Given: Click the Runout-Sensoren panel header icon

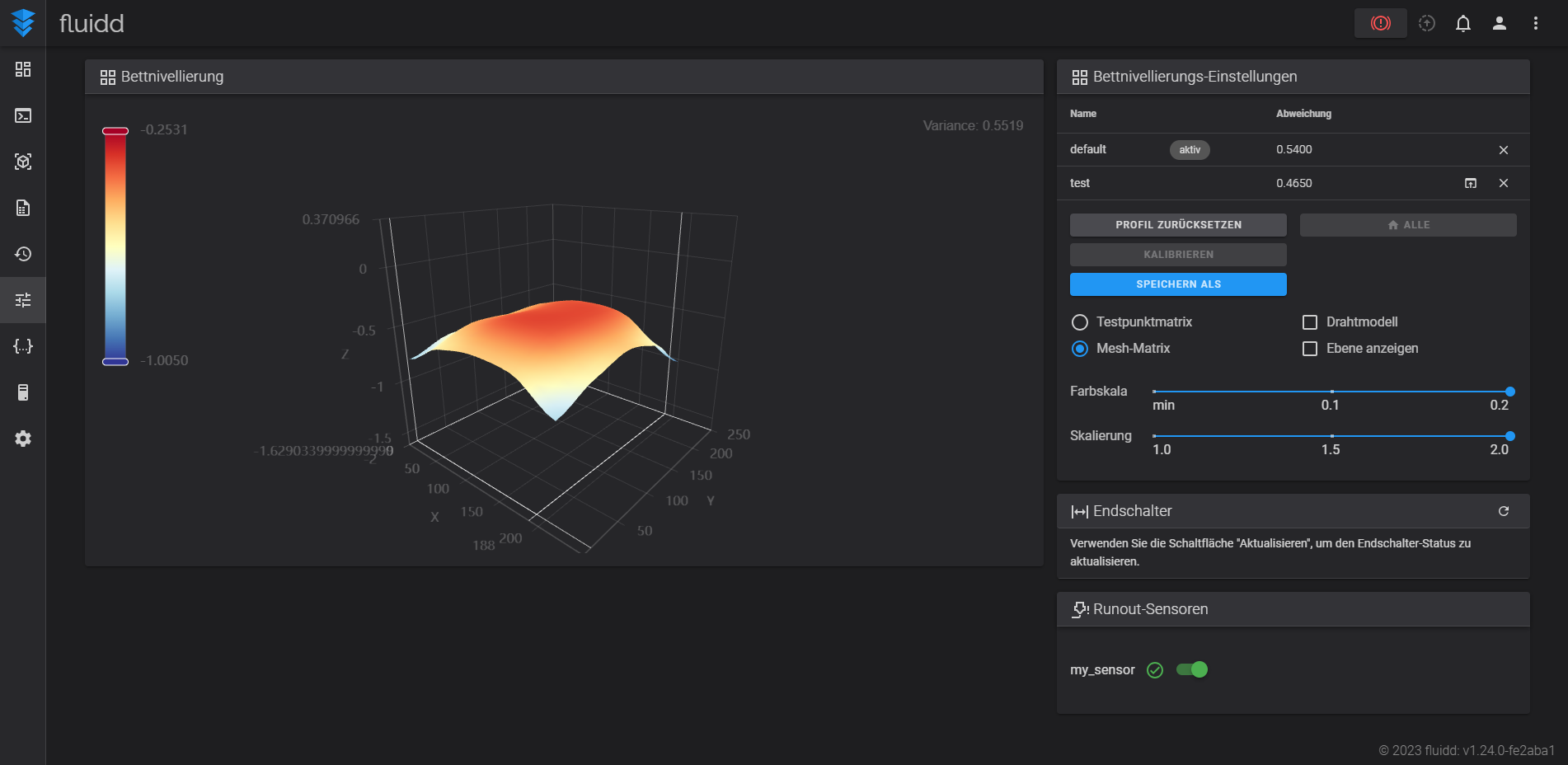Looking at the screenshot, I should click(1080, 610).
